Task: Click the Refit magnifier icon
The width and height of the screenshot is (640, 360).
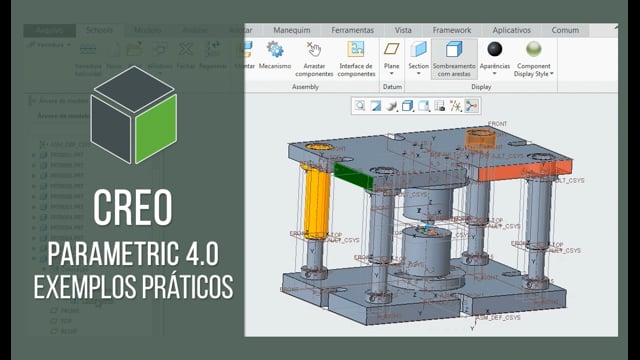Action: [360, 106]
